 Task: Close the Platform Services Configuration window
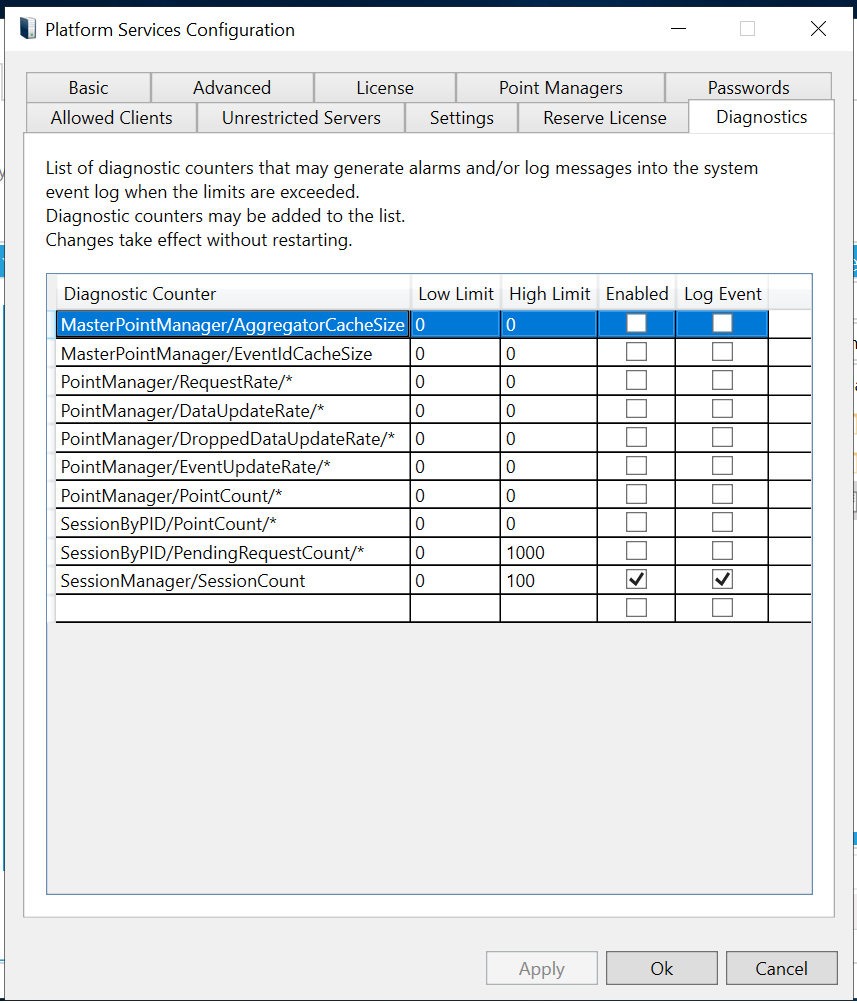[818, 29]
